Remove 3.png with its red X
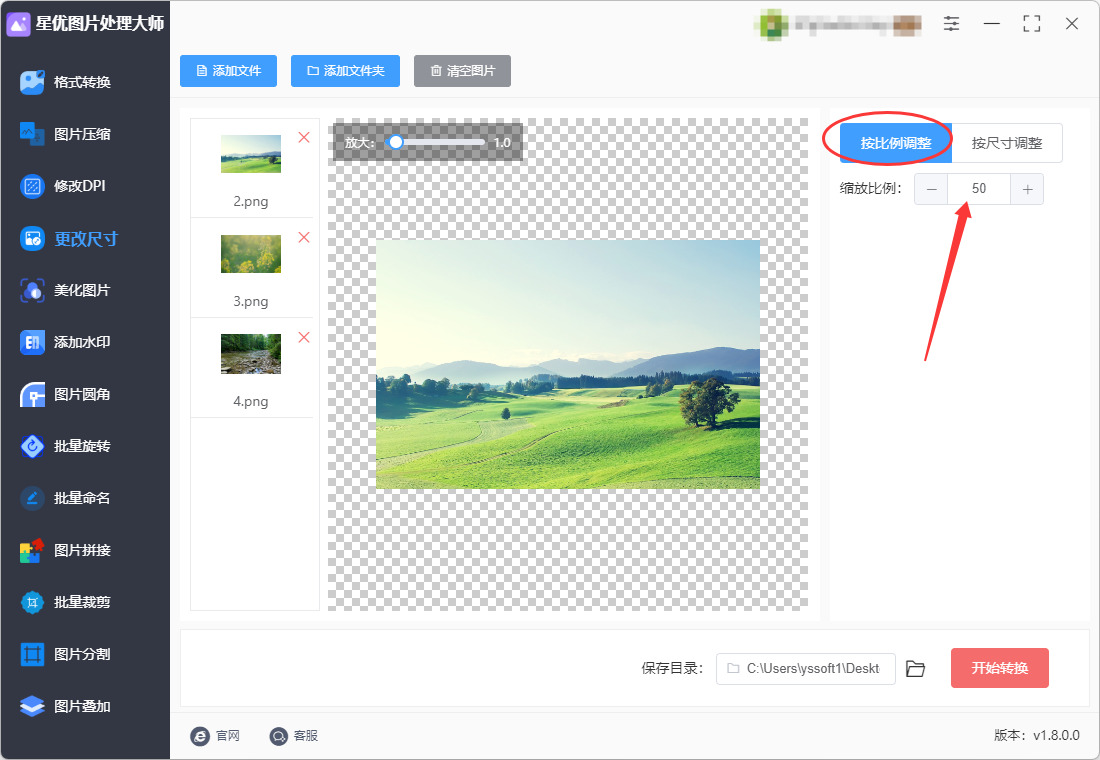The image size is (1100, 760). click(304, 238)
